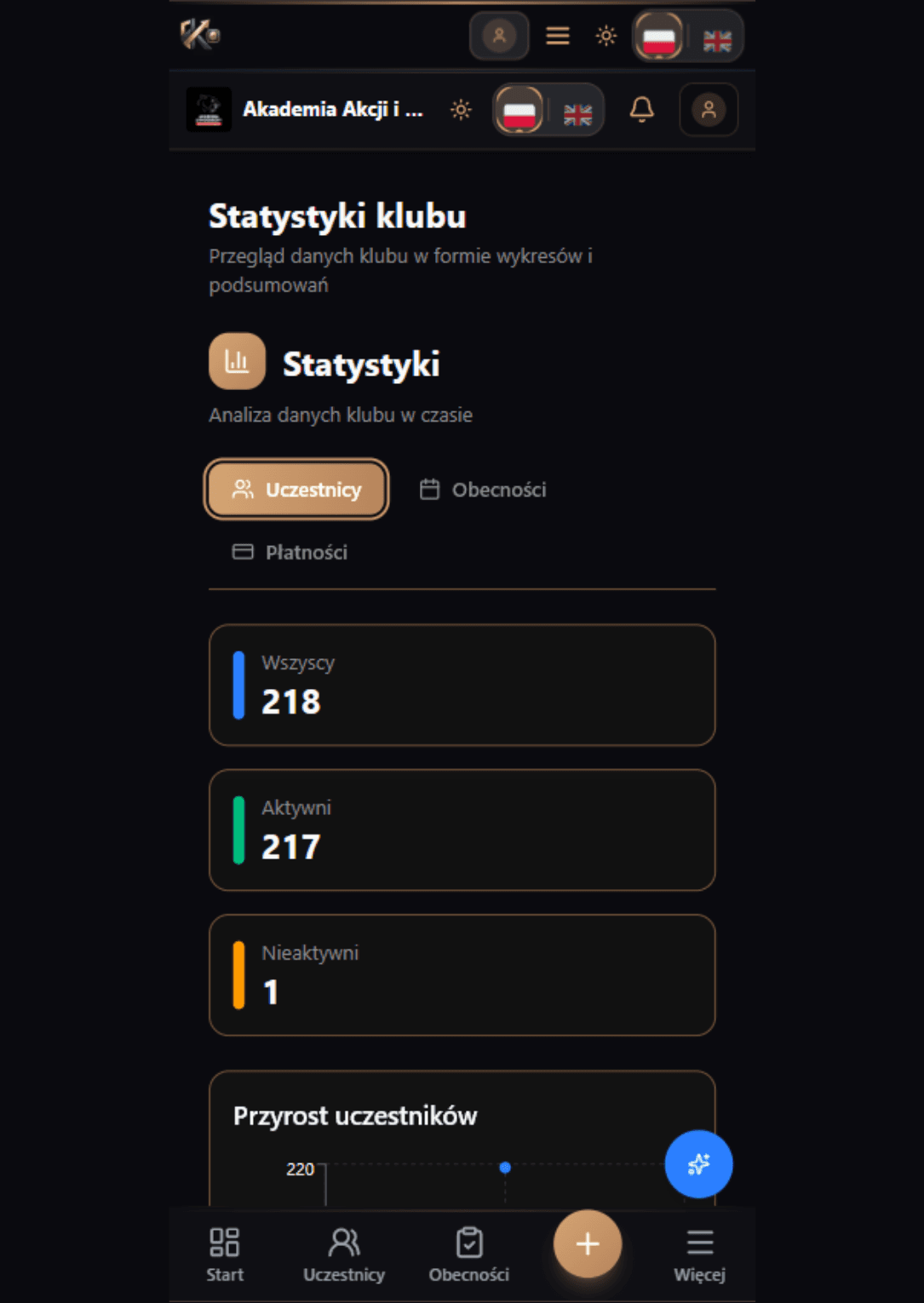This screenshot has width=924, height=1303.
Task: Select the Start grid icon in bottom navigation
Action: tap(224, 1243)
